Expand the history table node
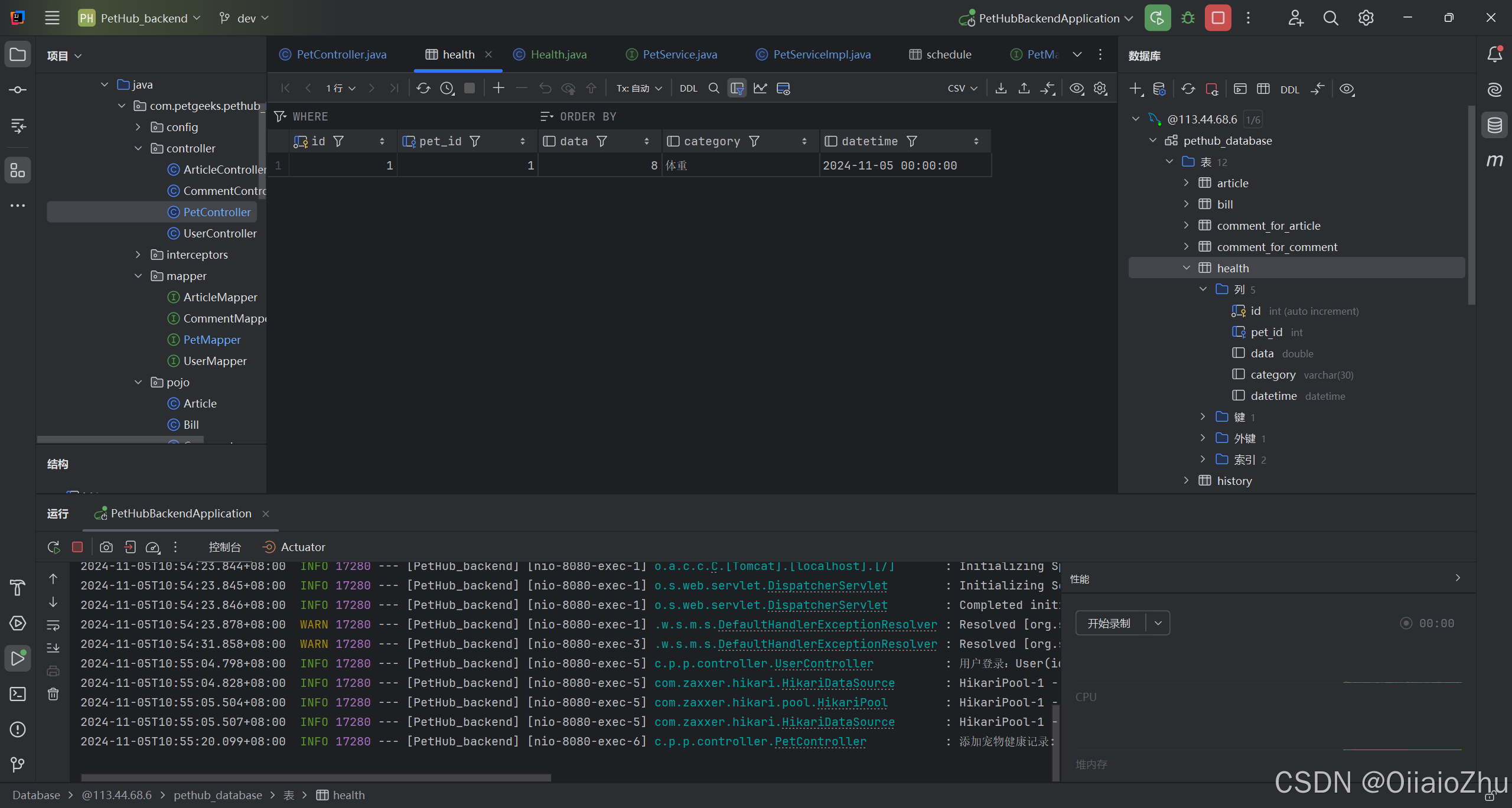The image size is (1512, 808). (x=1186, y=481)
